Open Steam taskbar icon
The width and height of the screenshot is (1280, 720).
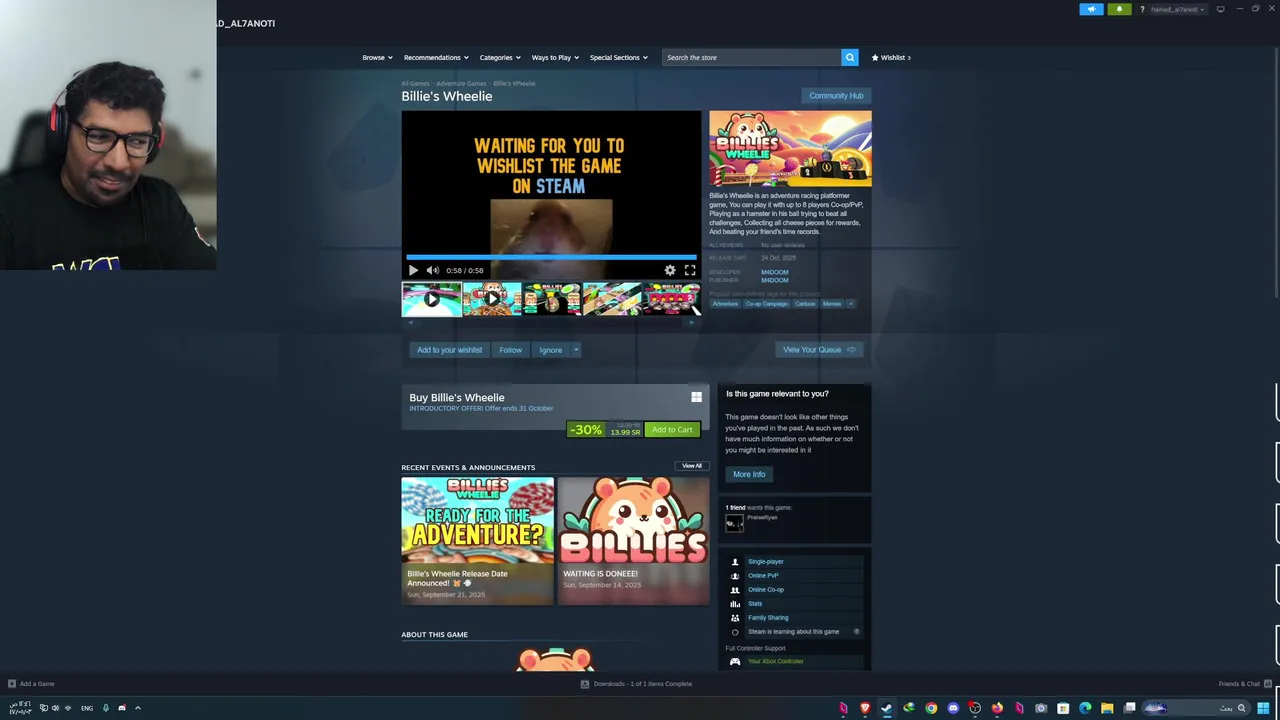(x=886, y=708)
